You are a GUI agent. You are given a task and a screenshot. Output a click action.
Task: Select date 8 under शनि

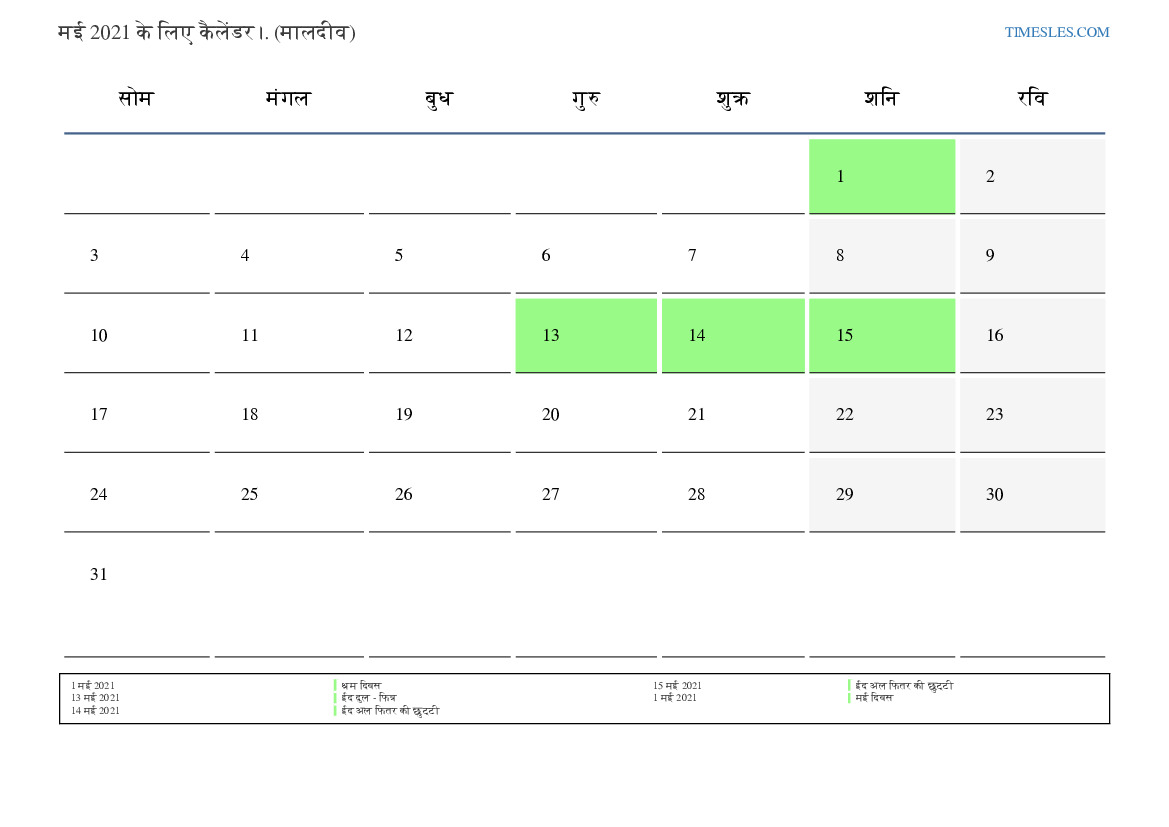pyautogui.click(x=882, y=255)
